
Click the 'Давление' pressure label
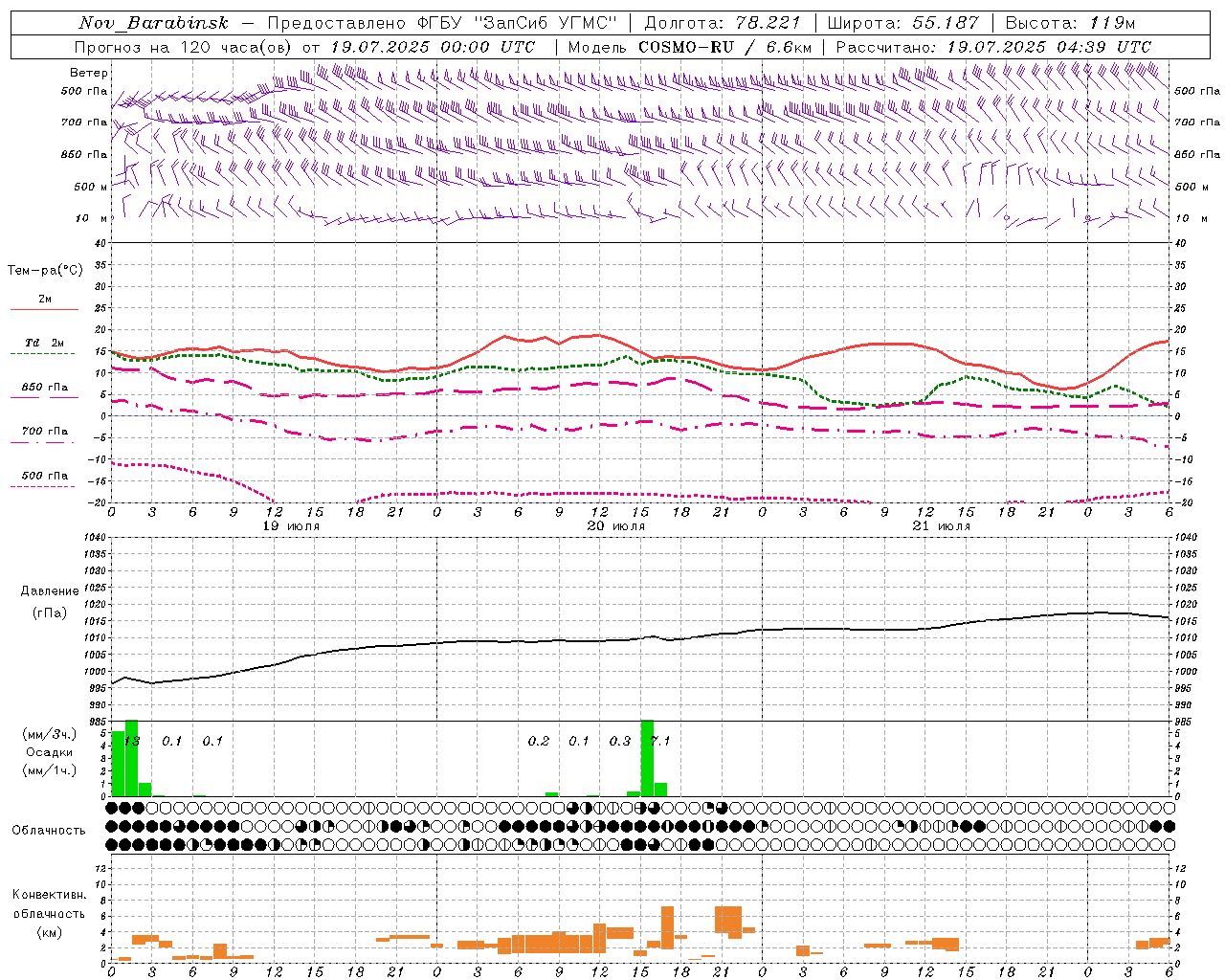coord(50,590)
